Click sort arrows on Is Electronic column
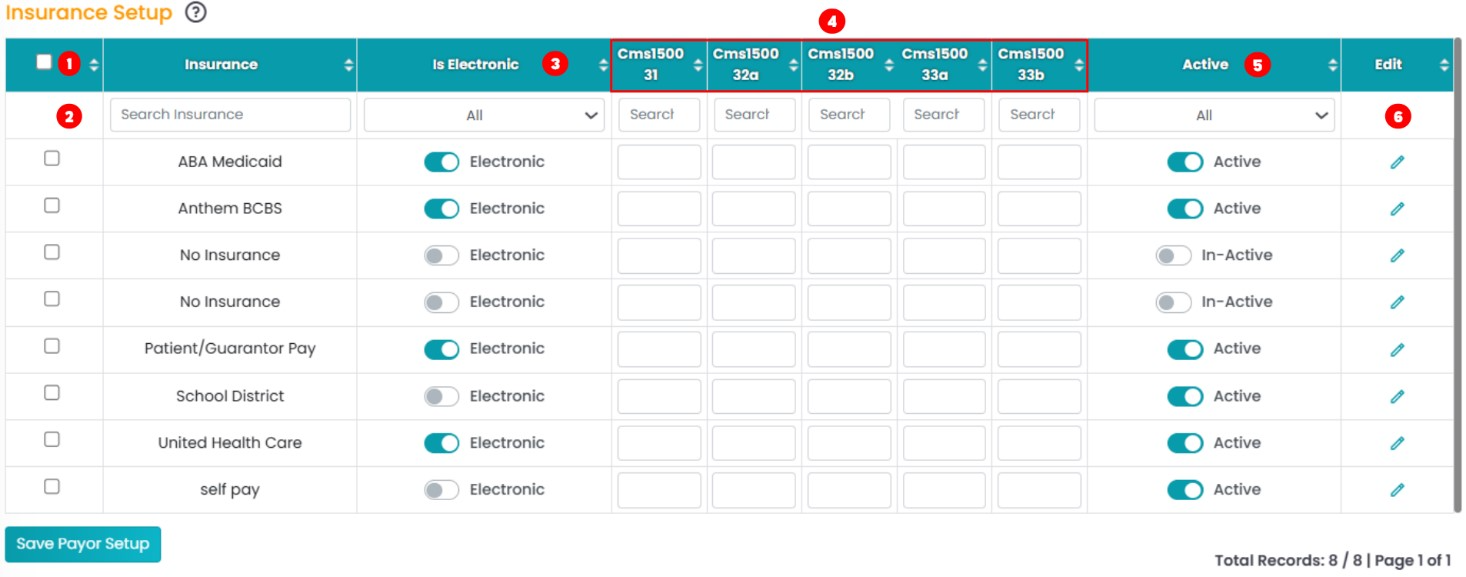Screen dimensions: 1466x577 pos(603,65)
